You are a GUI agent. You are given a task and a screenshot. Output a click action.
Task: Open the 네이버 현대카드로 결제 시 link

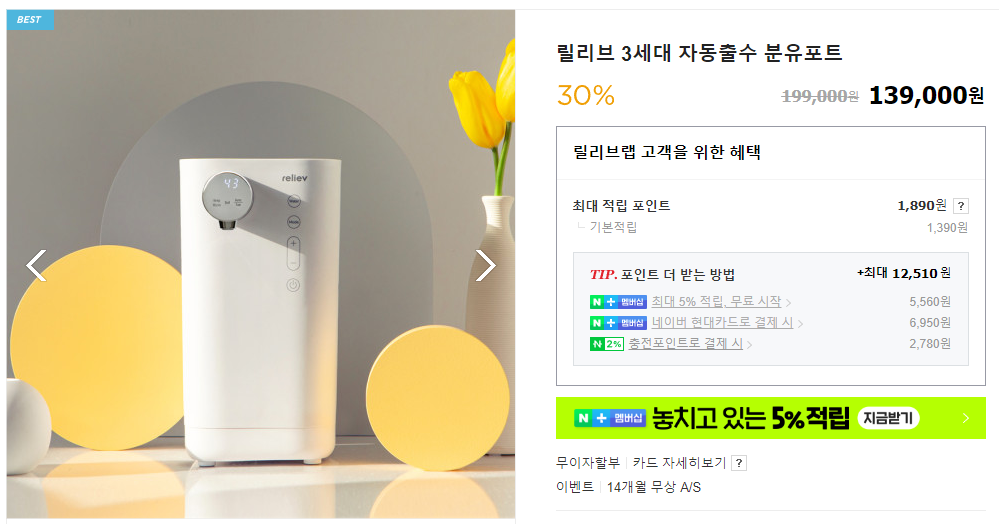click(722, 323)
